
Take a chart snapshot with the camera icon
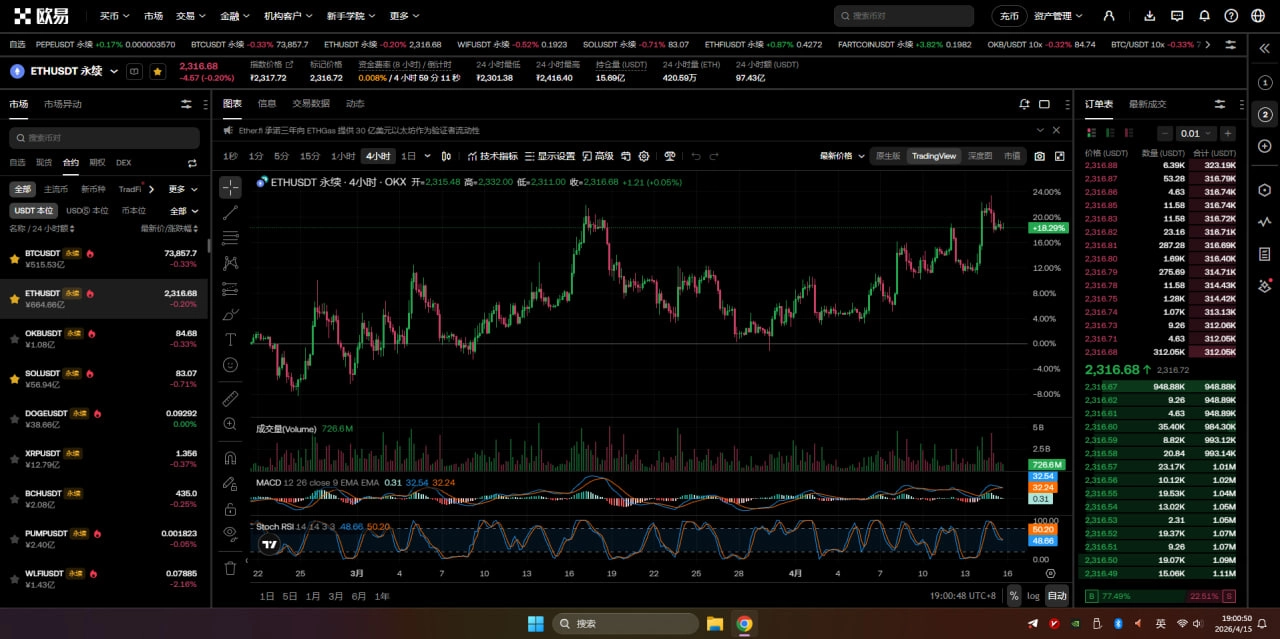1039,156
